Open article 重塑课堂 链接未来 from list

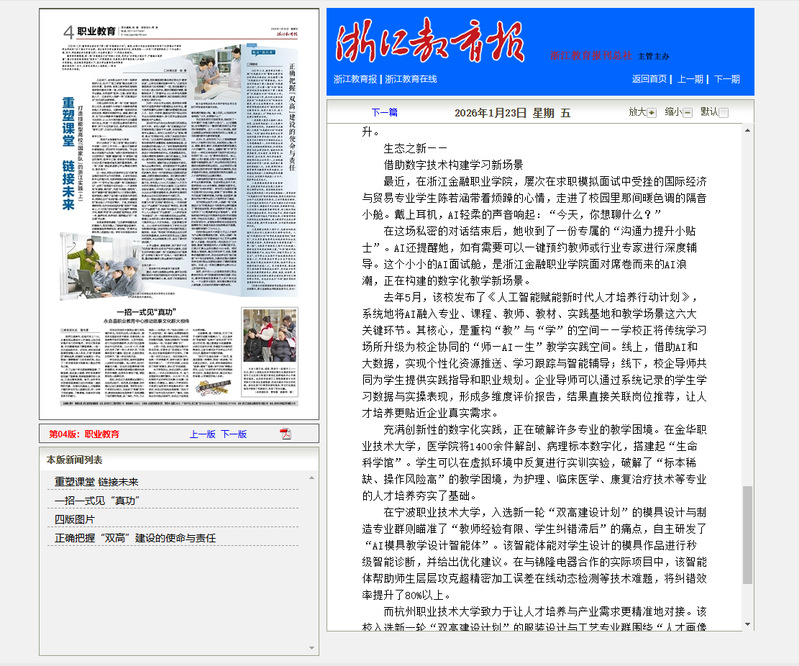97,482
